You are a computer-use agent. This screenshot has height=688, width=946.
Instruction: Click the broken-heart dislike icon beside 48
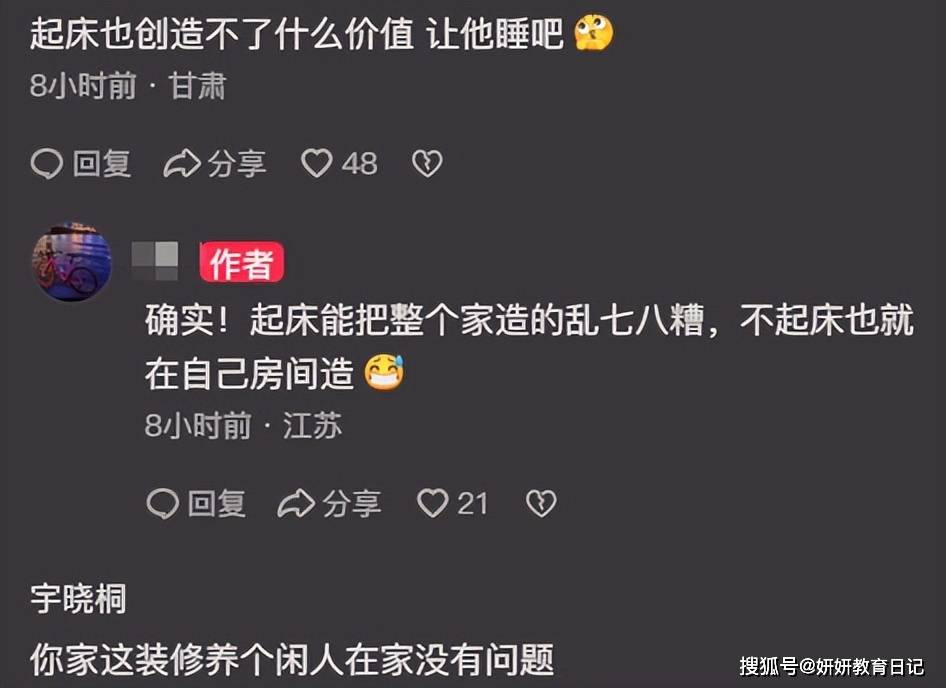pyautogui.click(x=427, y=163)
